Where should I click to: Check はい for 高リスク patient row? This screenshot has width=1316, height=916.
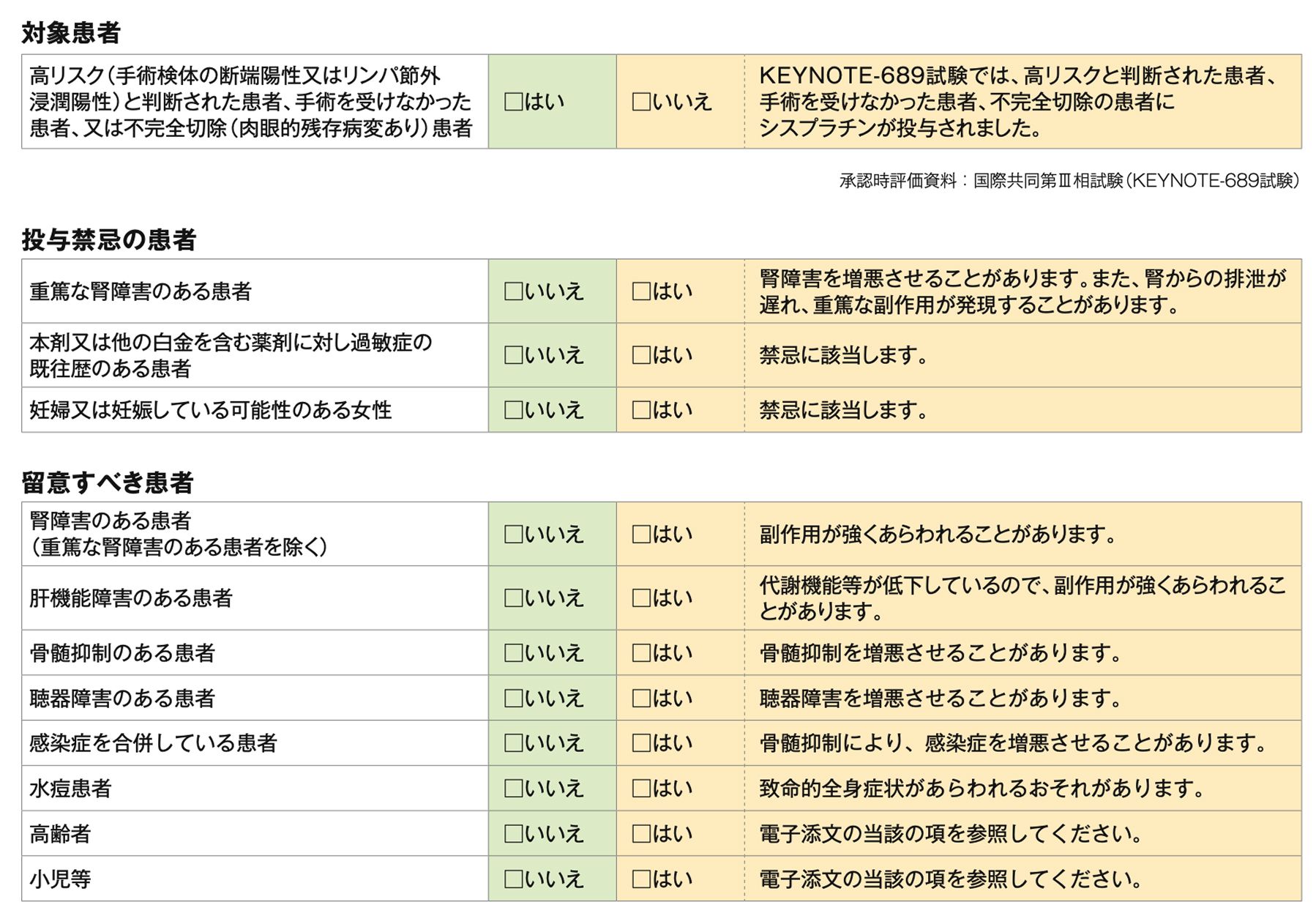[x=514, y=102]
